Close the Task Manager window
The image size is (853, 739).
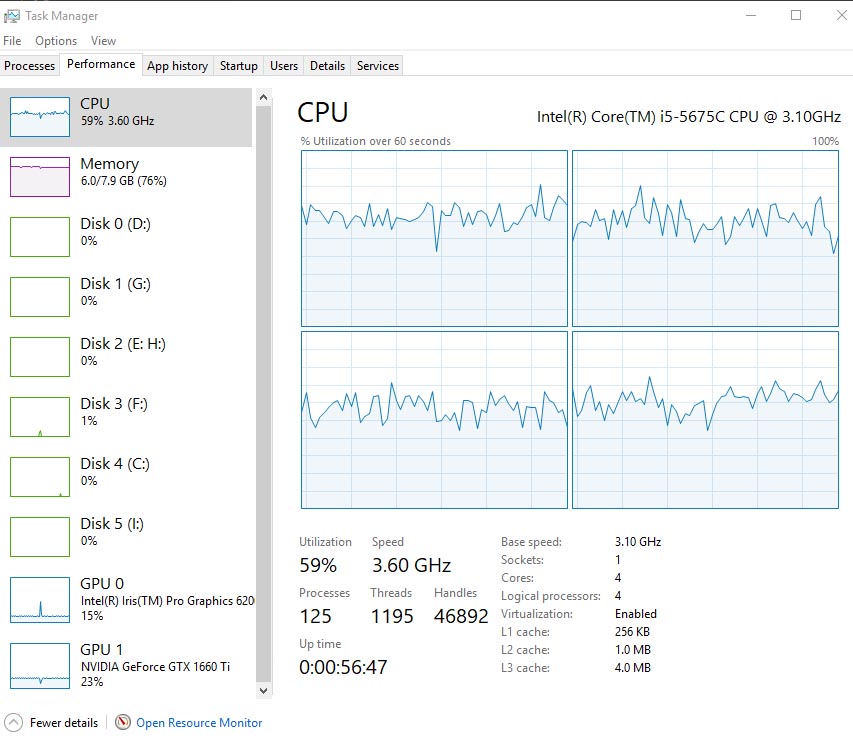click(x=842, y=15)
